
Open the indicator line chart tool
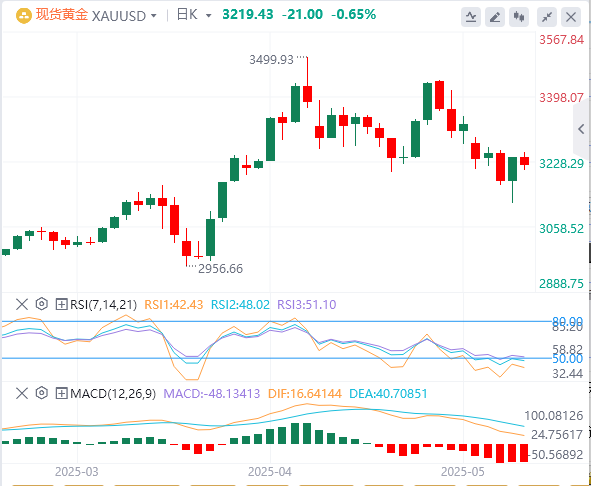click(x=471, y=17)
